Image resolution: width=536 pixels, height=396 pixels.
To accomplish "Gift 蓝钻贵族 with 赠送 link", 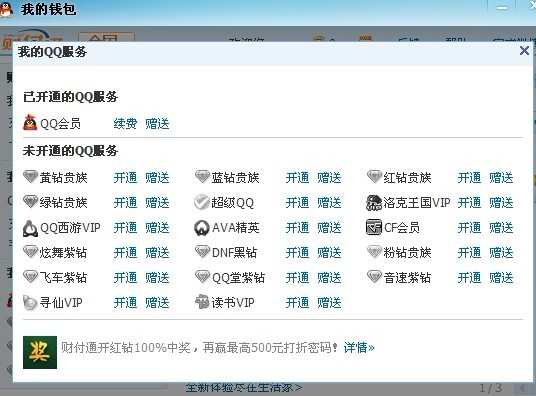I will [x=329, y=178].
